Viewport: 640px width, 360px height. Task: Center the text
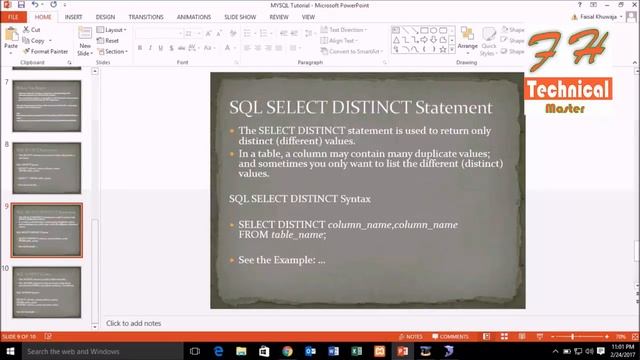pos(258,48)
